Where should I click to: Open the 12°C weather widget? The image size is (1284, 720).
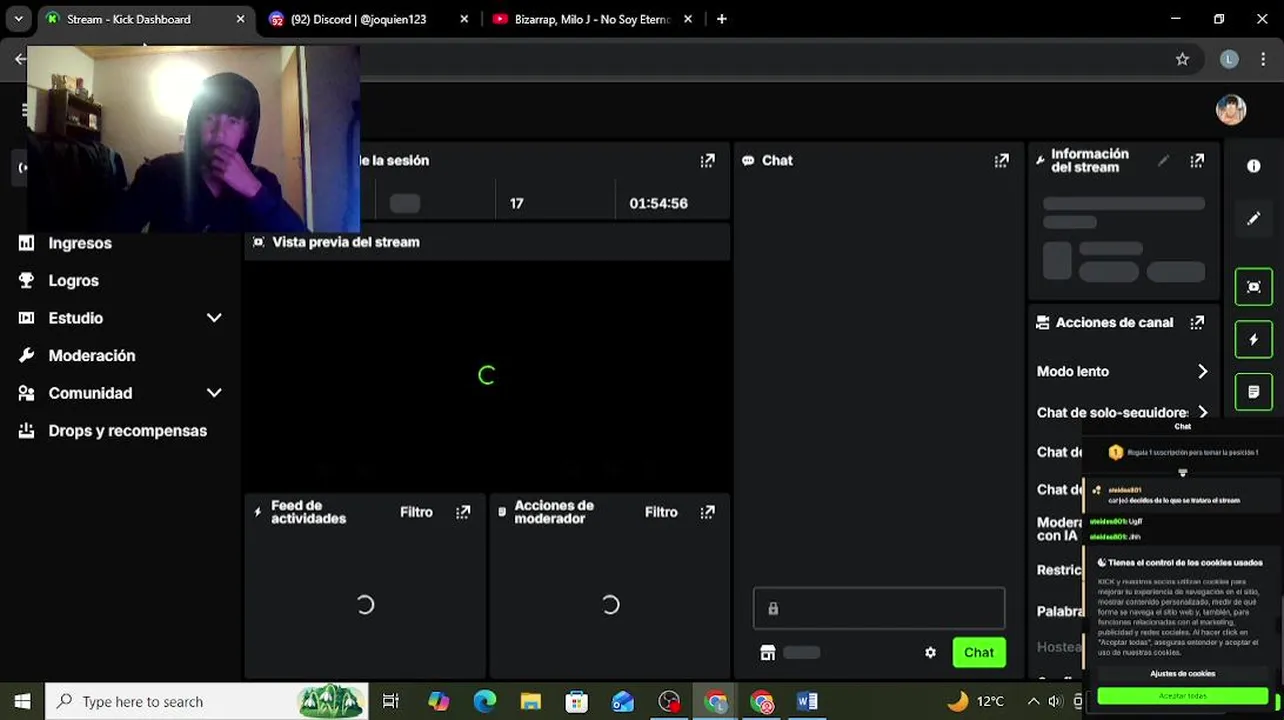point(976,701)
